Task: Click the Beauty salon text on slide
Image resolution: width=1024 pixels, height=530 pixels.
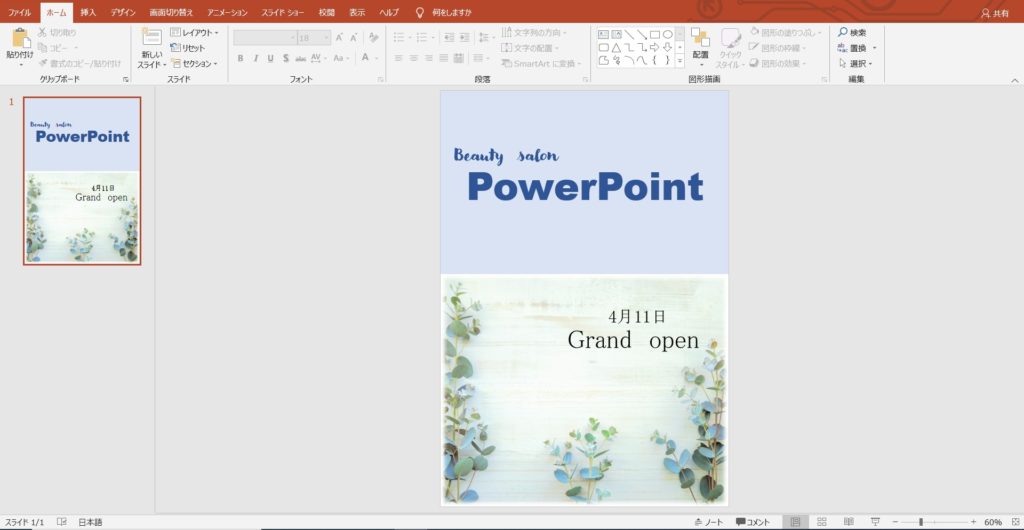Action: [x=506, y=155]
